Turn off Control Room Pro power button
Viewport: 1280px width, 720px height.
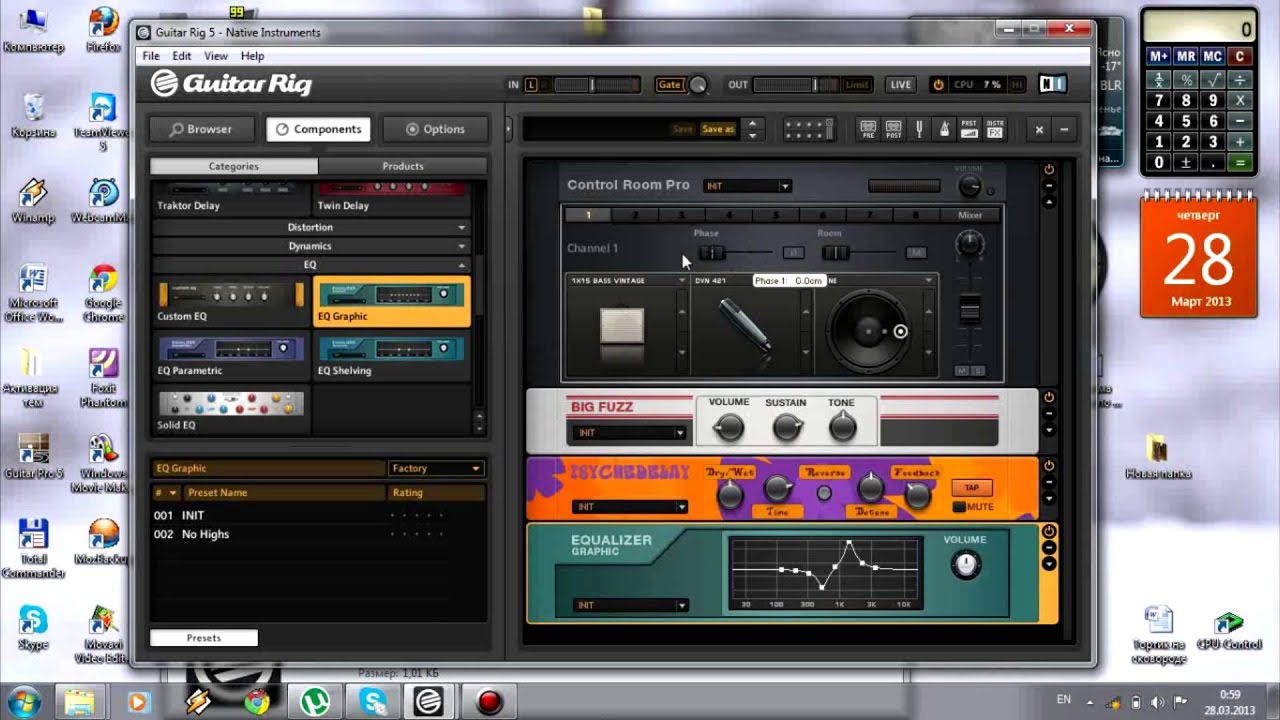(x=1049, y=170)
